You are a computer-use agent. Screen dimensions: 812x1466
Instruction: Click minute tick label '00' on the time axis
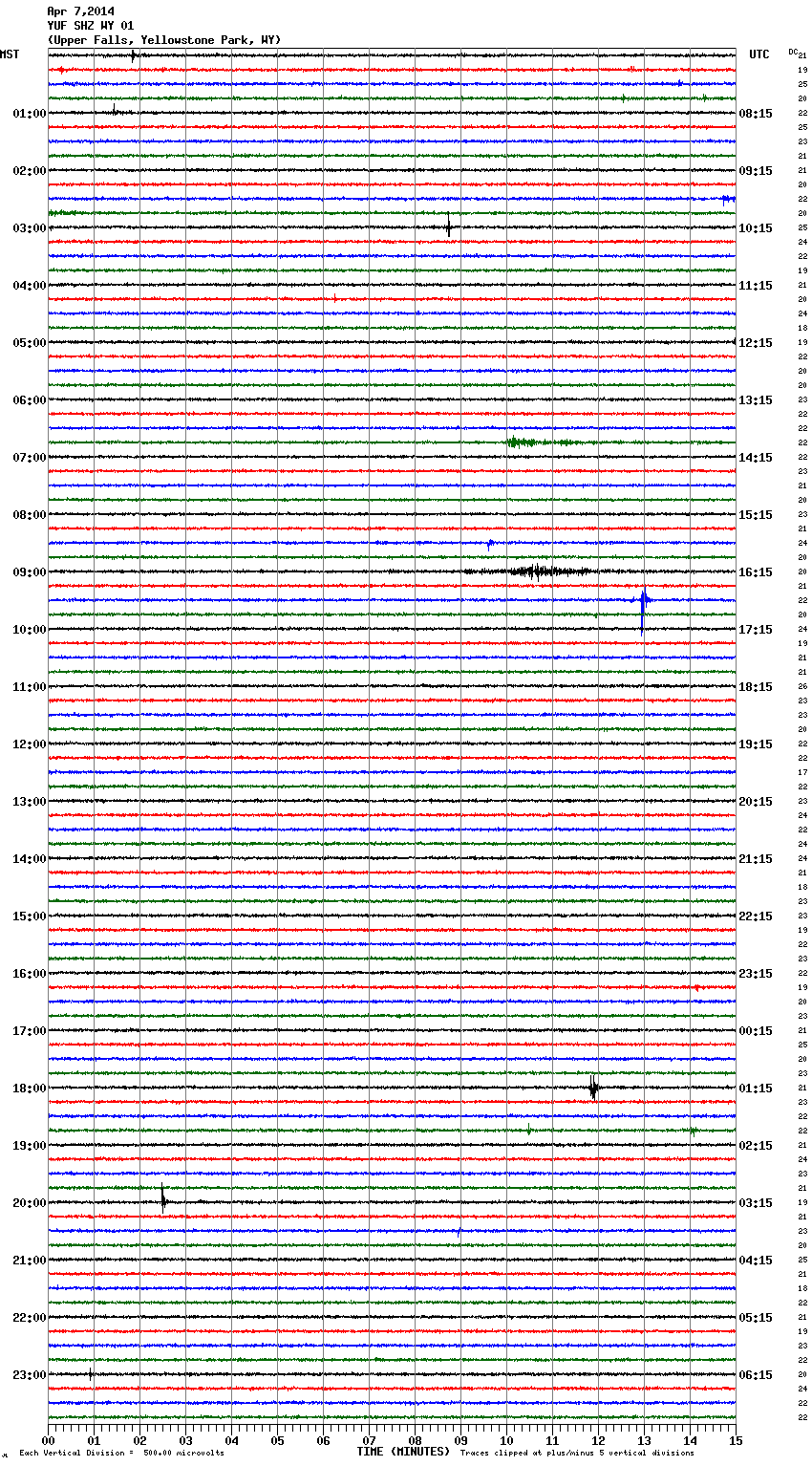click(48, 1440)
